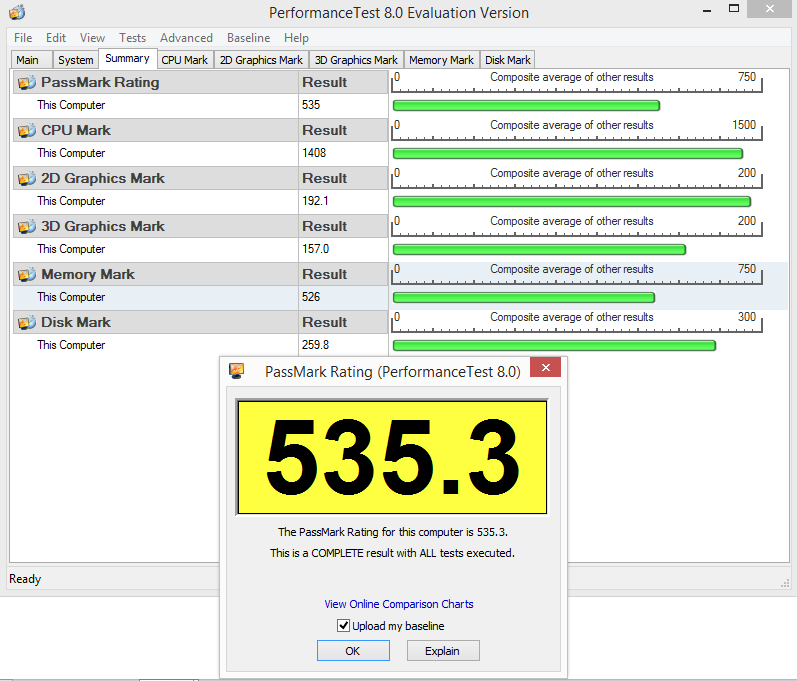Click the Memory Mark row icon
797x681 pixels.
pyautogui.click(x=27, y=274)
